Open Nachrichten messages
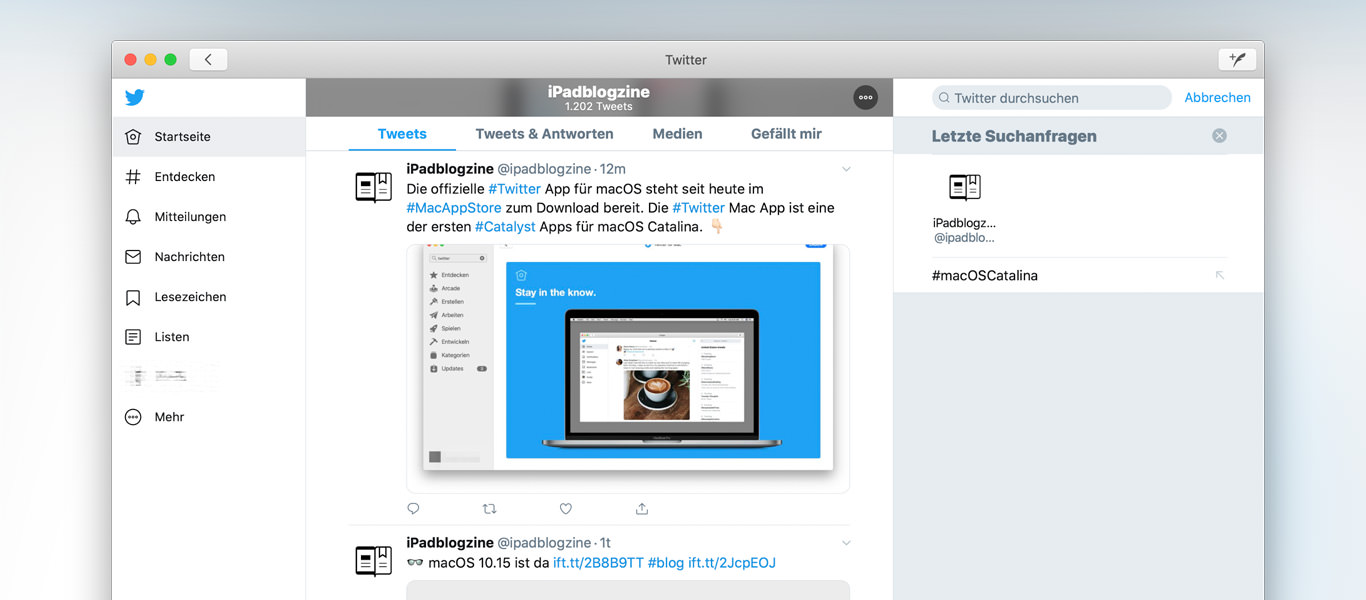1366x600 pixels. click(209, 257)
